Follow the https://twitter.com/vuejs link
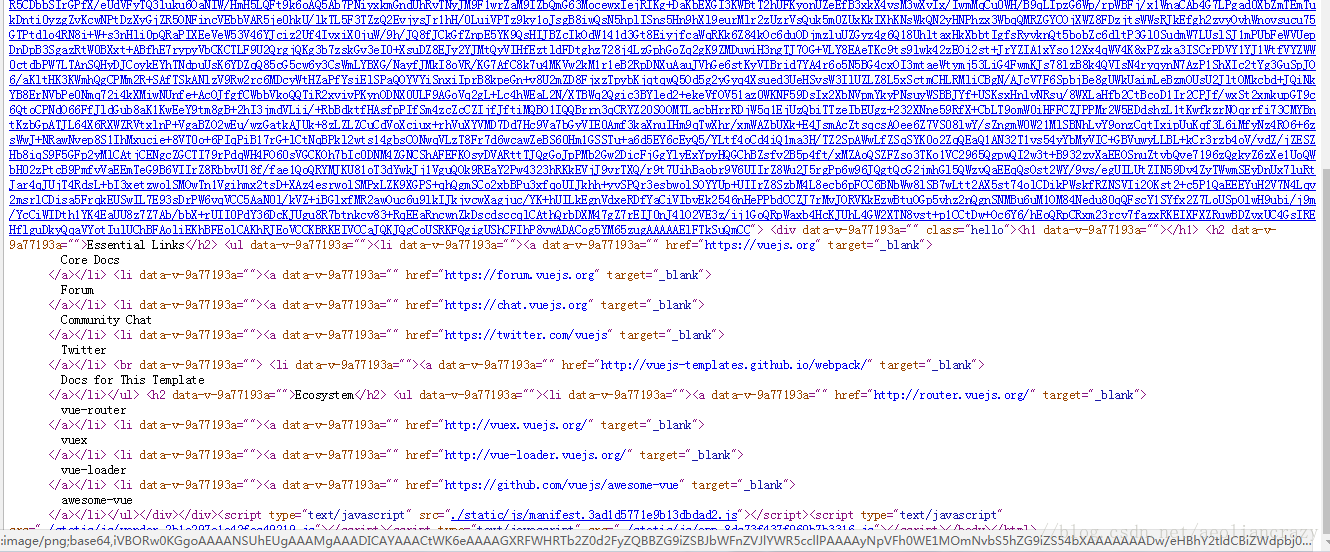Viewport: 1330px width, 552px height. pos(527,334)
